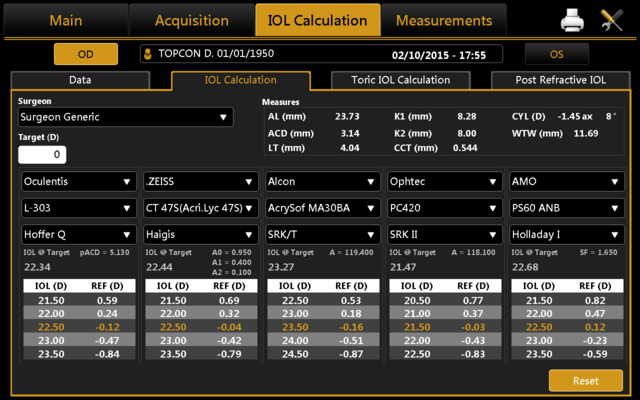
Task: Select SRK/T row IOL 24.50
Action: pos(323,354)
